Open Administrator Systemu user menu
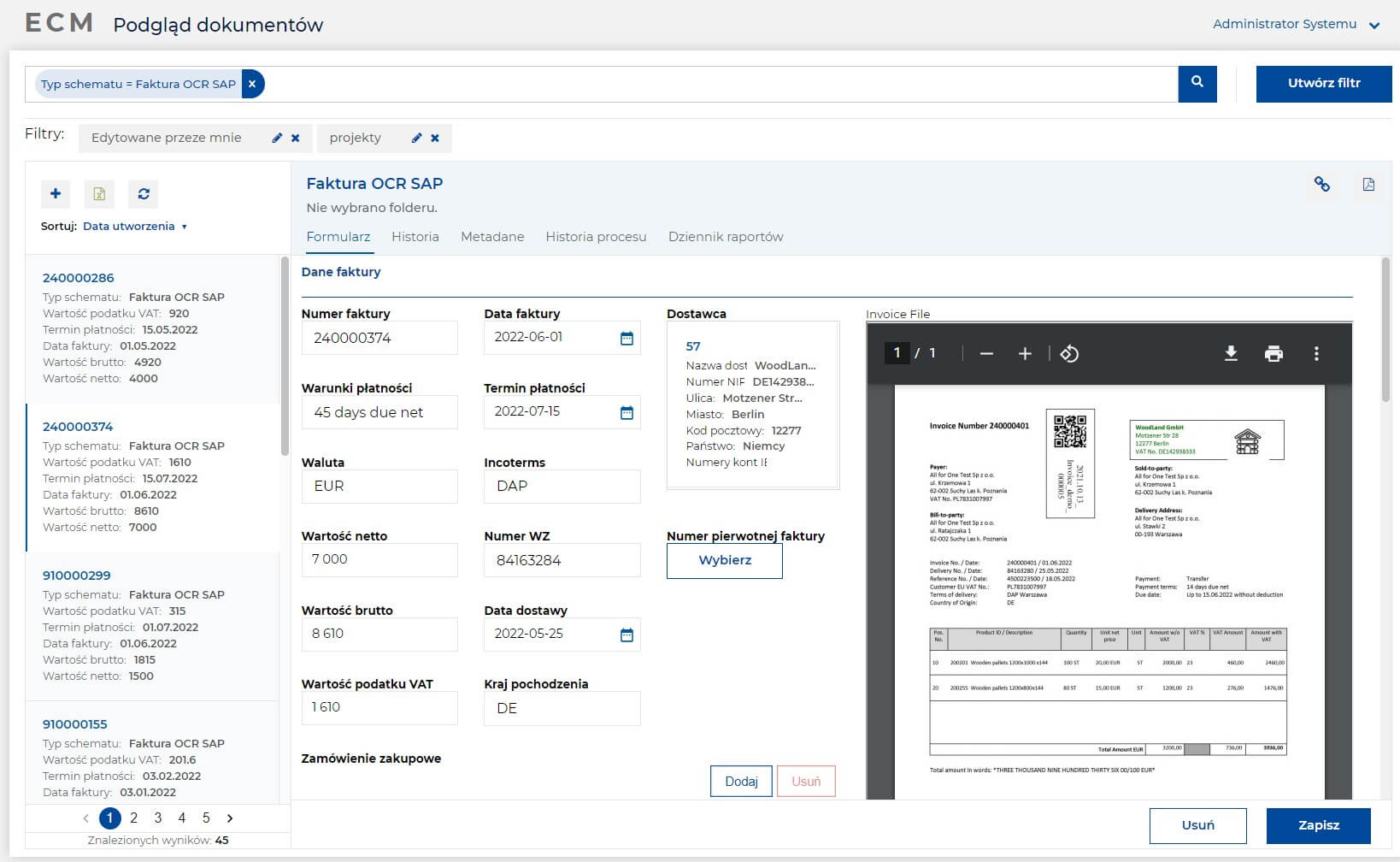1400x862 pixels. (x=1296, y=24)
